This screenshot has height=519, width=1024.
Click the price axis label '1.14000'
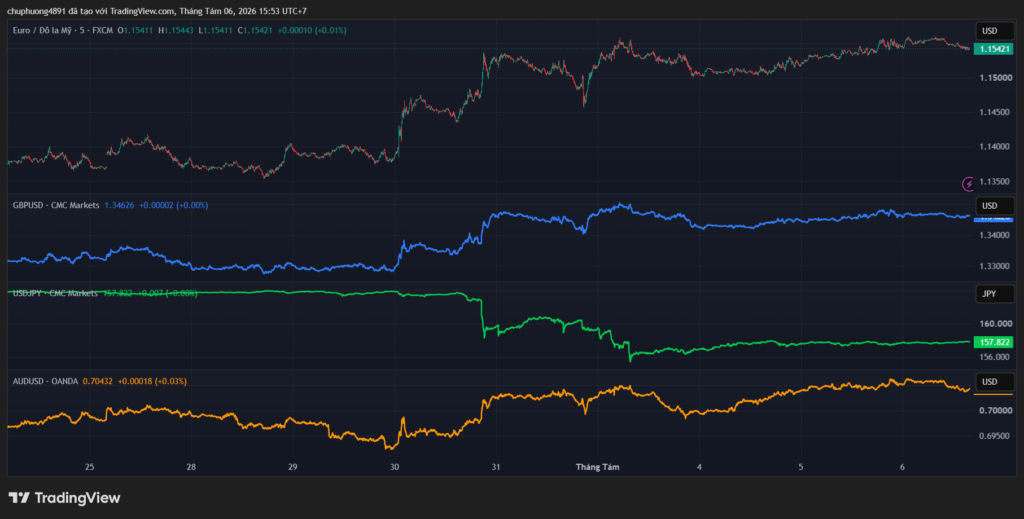point(993,147)
